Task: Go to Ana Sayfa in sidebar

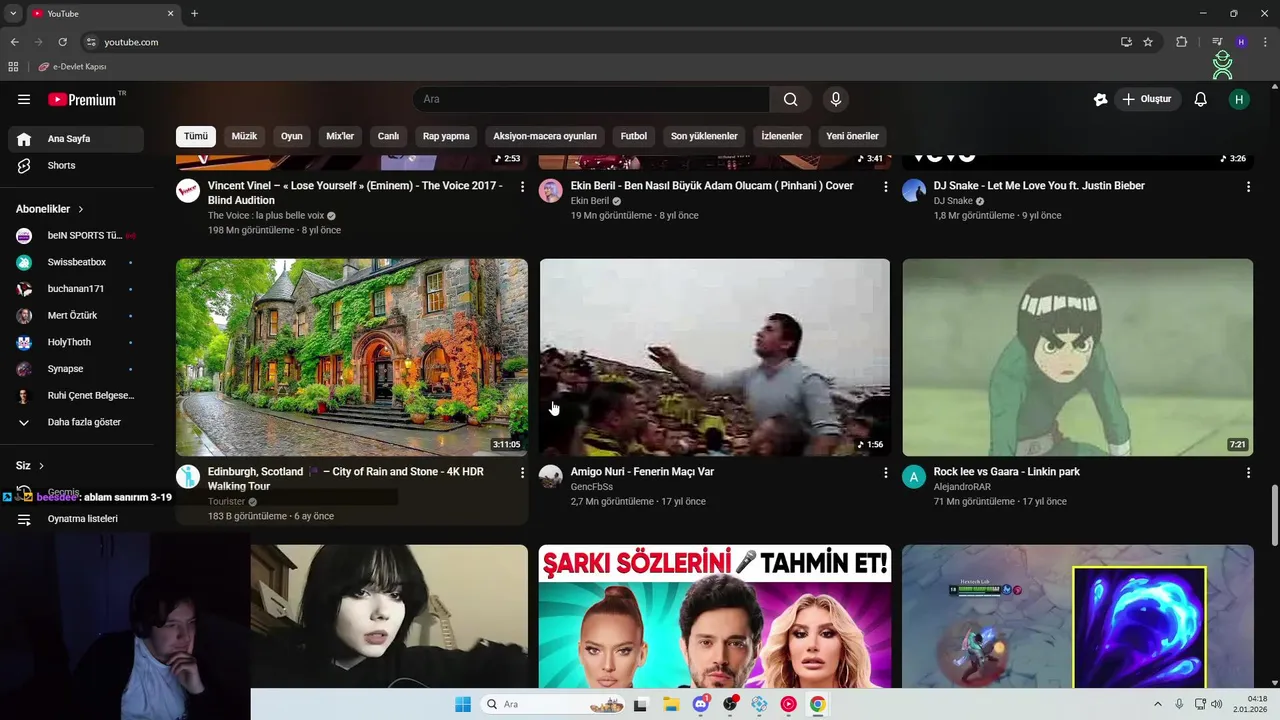Action: click(76, 139)
